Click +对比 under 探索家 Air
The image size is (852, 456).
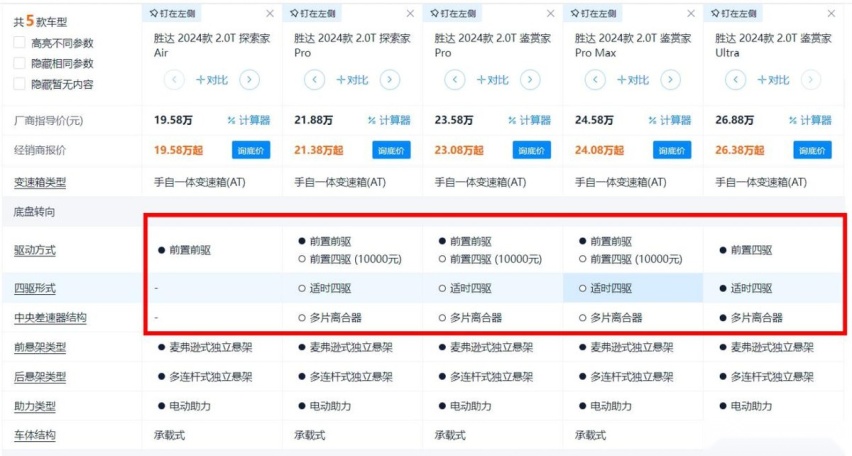tap(212, 80)
